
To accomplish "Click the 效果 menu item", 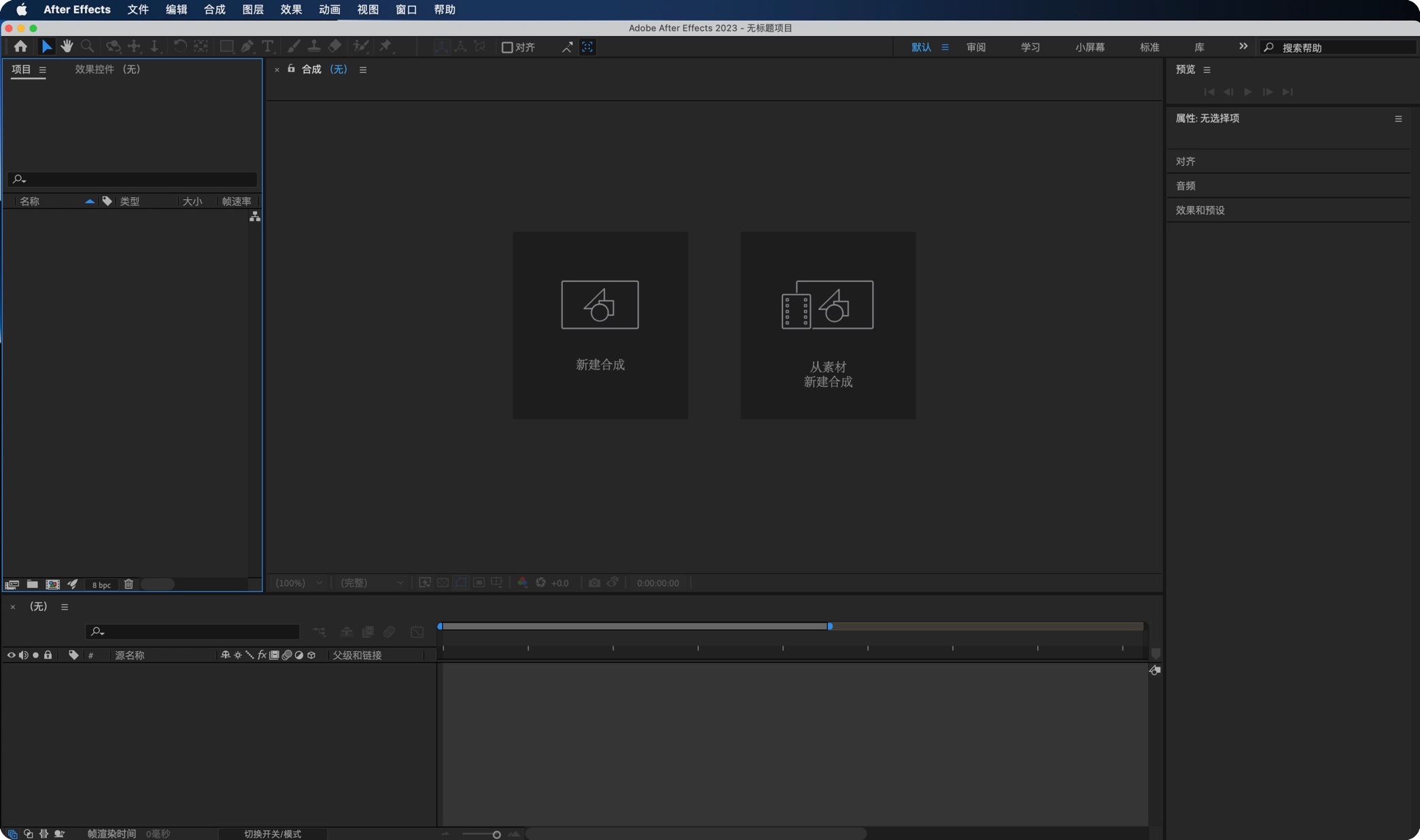I will coord(291,10).
